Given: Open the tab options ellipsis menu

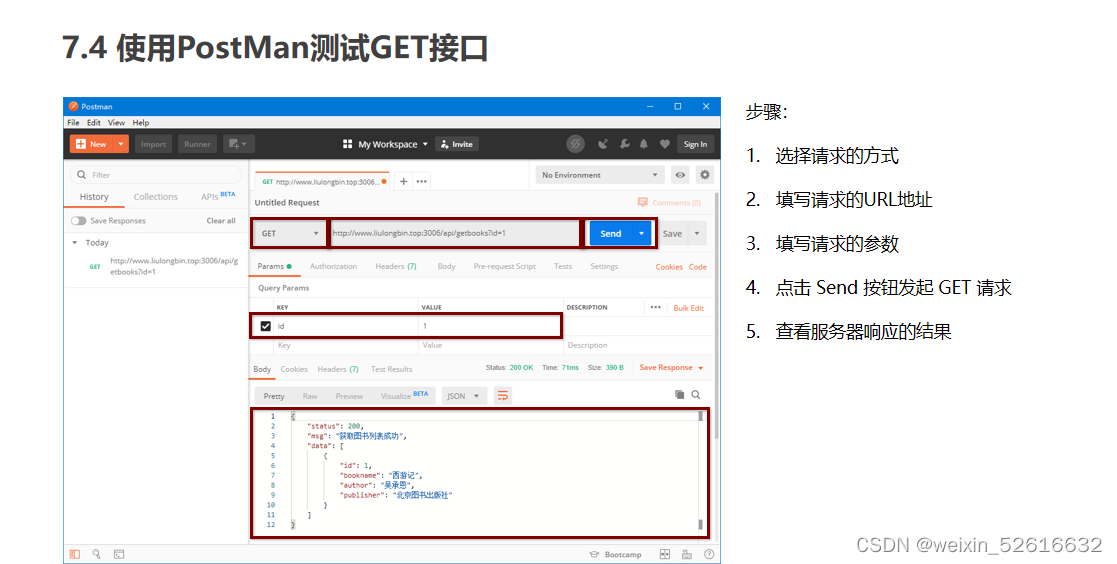Looking at the screenshot, I should click(422, 182).
